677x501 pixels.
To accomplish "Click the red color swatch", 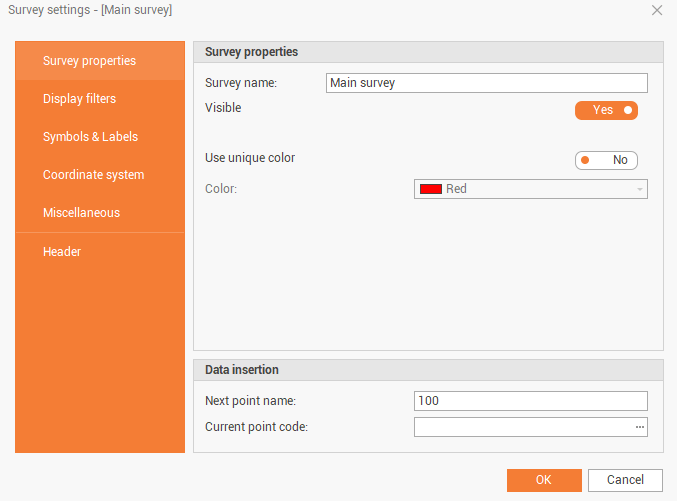I will point(431,189).
